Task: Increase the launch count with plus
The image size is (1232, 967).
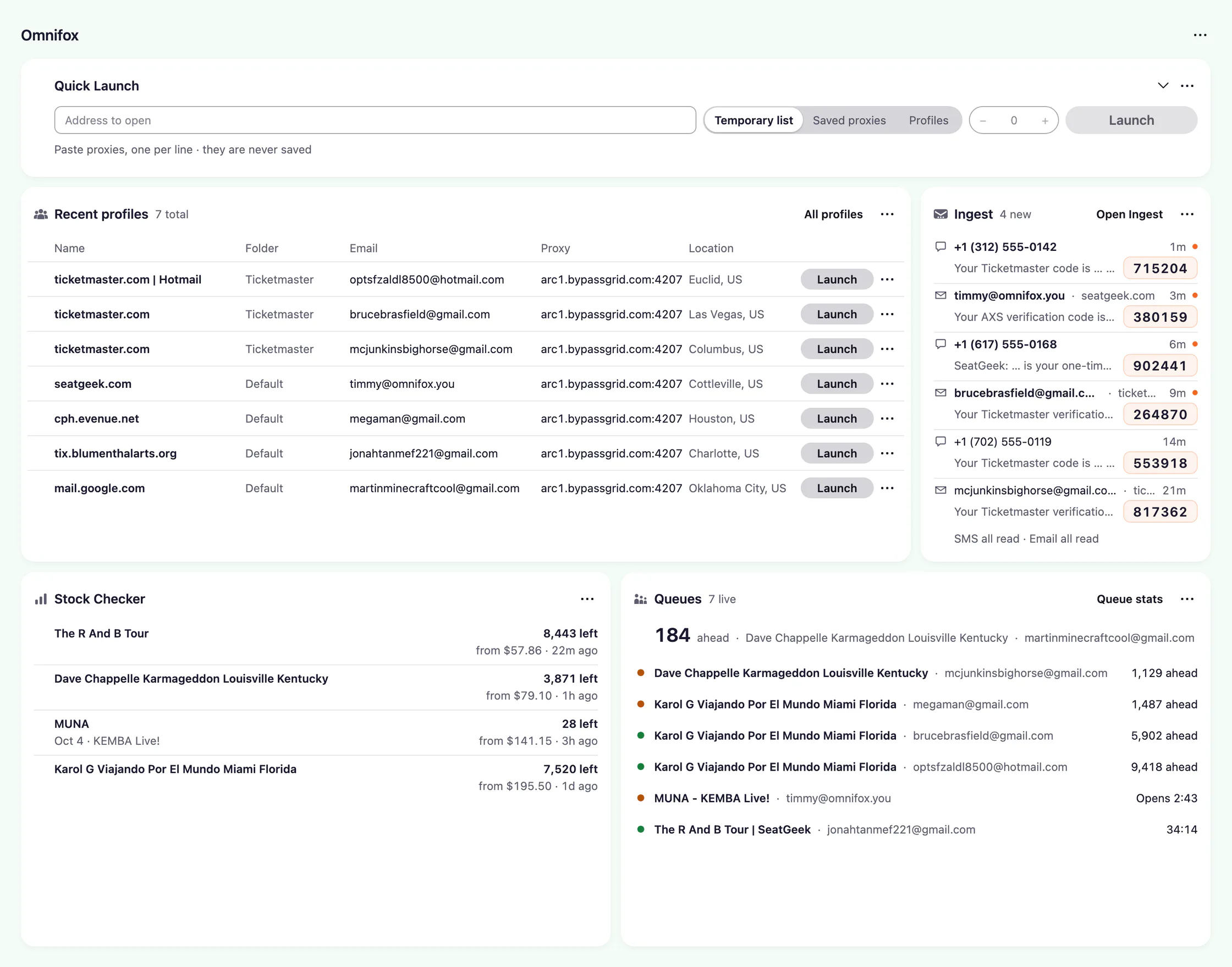Action: pos(1044,120)
